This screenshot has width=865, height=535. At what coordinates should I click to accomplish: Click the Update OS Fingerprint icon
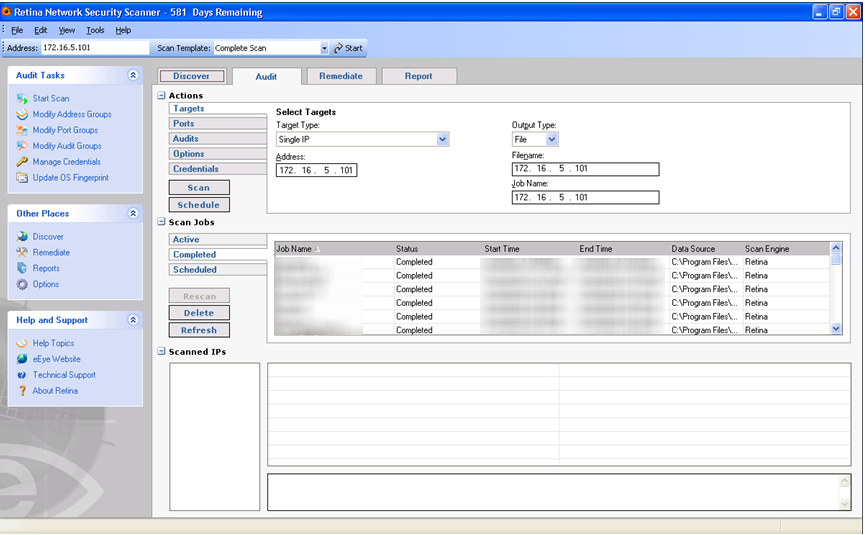(22, 178)
